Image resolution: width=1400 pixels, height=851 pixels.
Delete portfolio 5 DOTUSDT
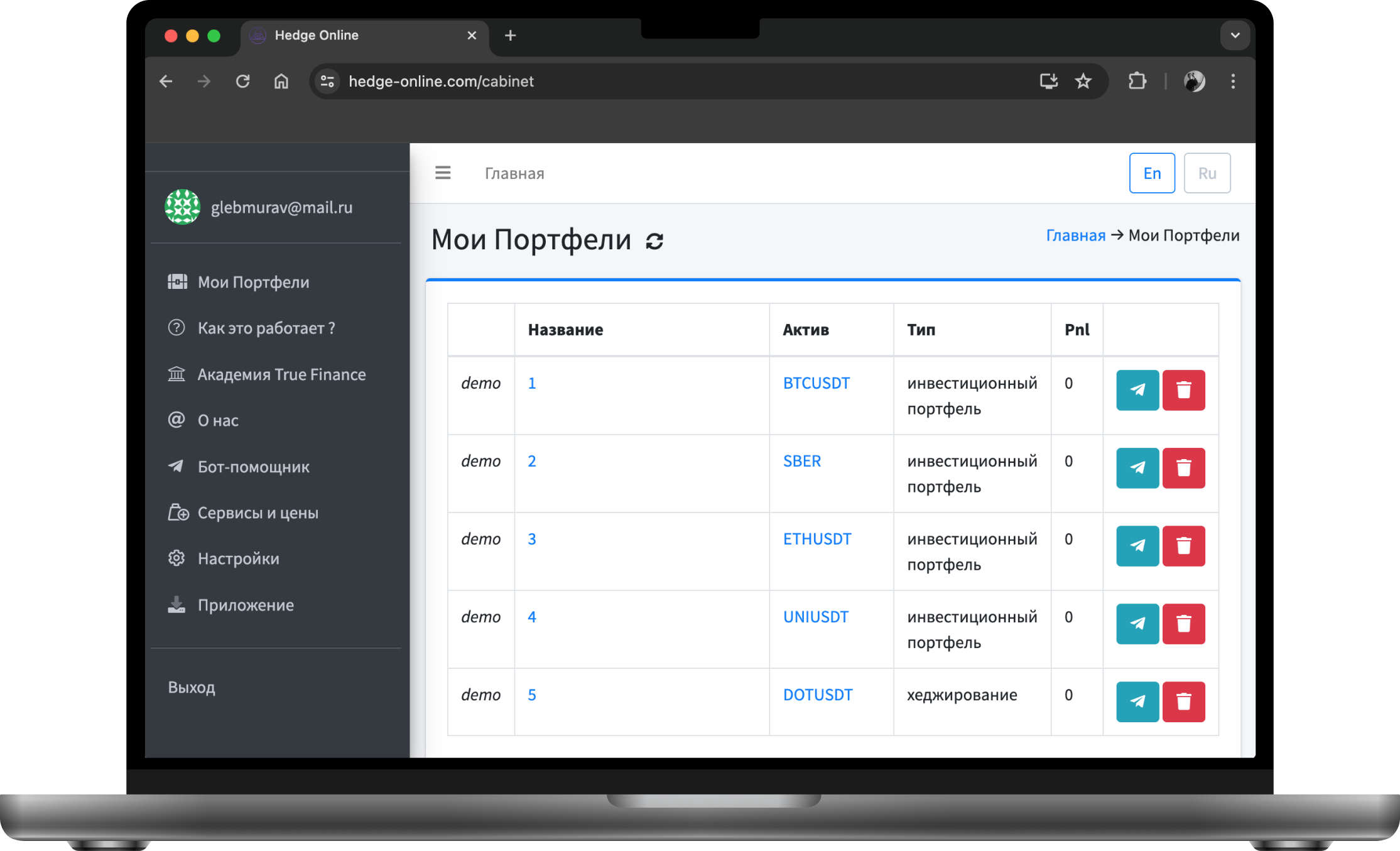[x=1183, y=702]
